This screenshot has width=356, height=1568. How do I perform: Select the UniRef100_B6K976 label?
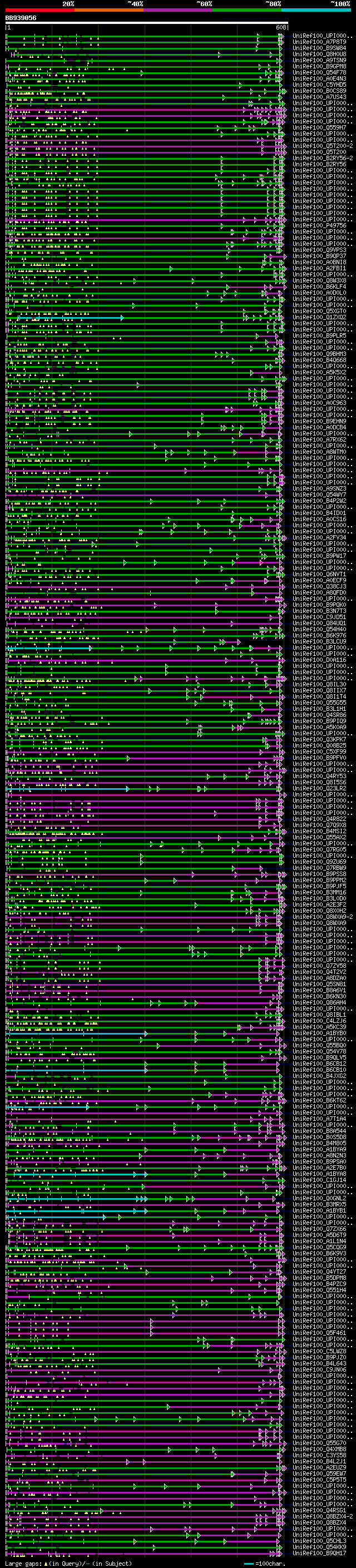(x=319, y=635)
